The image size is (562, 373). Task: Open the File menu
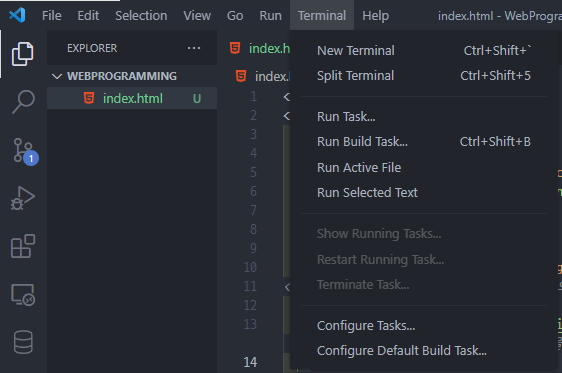pos(52,16)
